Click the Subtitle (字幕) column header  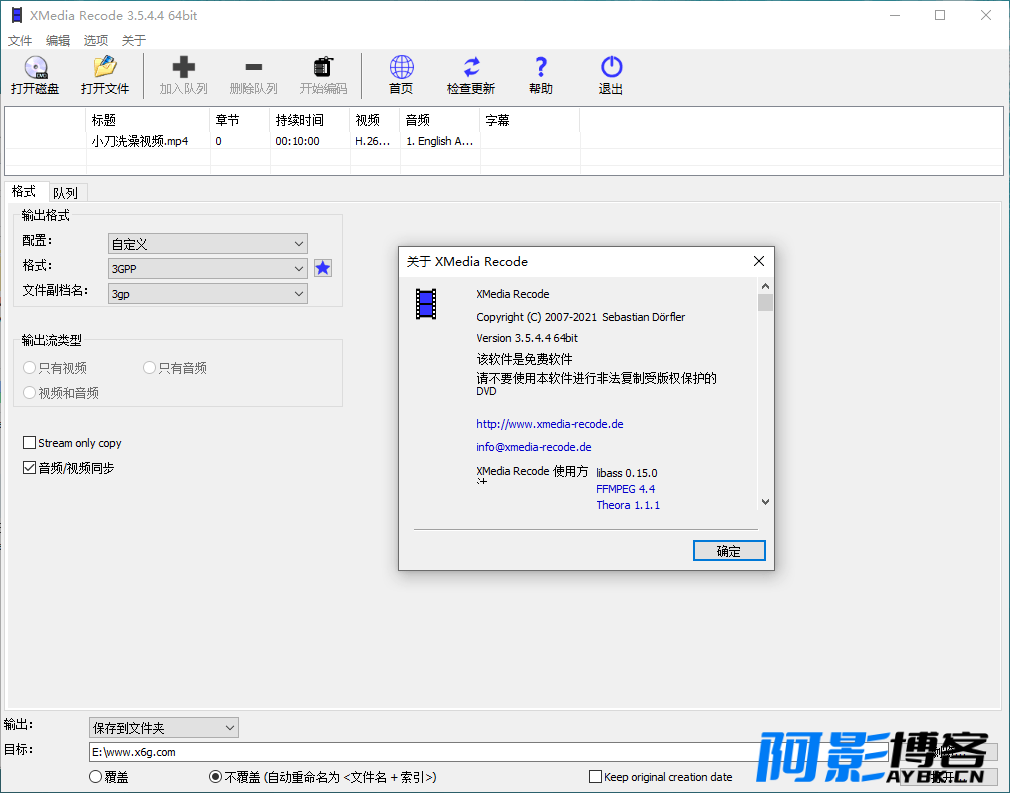pos(529,120)
